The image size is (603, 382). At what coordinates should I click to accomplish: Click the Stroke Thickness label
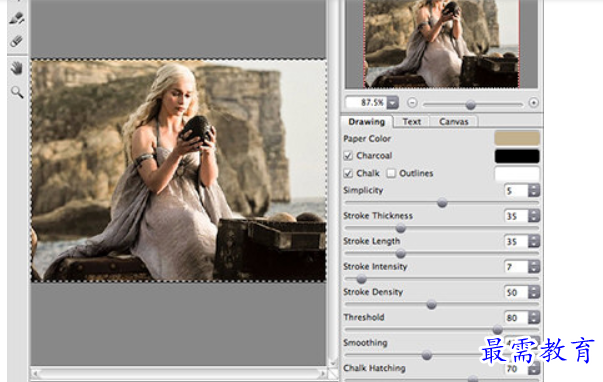pyautogui.click(x=378, y=216)
